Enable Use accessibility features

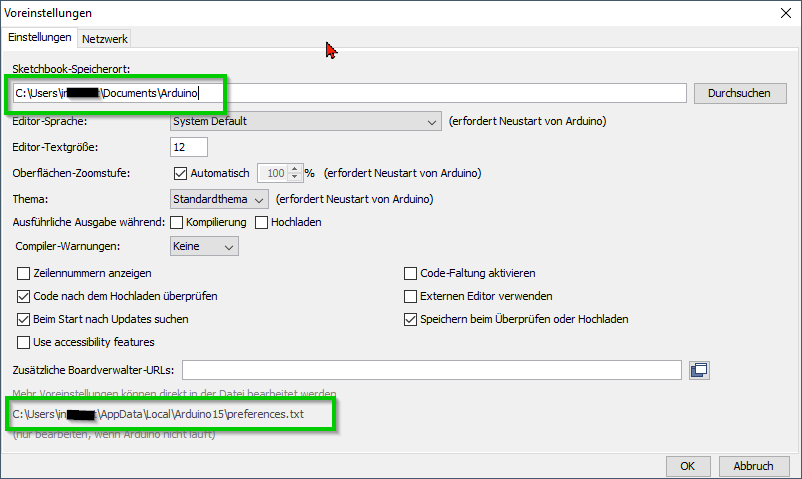(24, 342)
